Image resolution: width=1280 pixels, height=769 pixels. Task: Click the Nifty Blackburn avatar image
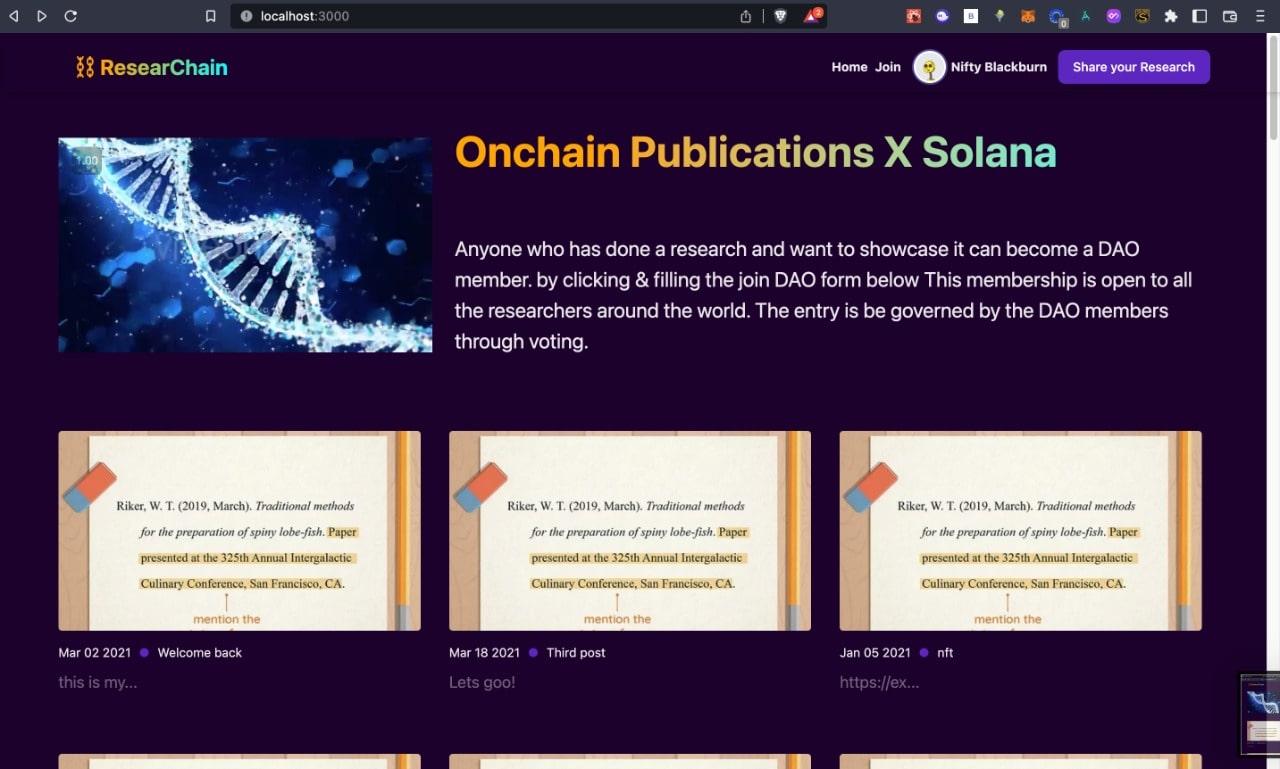tap(930, 67)
